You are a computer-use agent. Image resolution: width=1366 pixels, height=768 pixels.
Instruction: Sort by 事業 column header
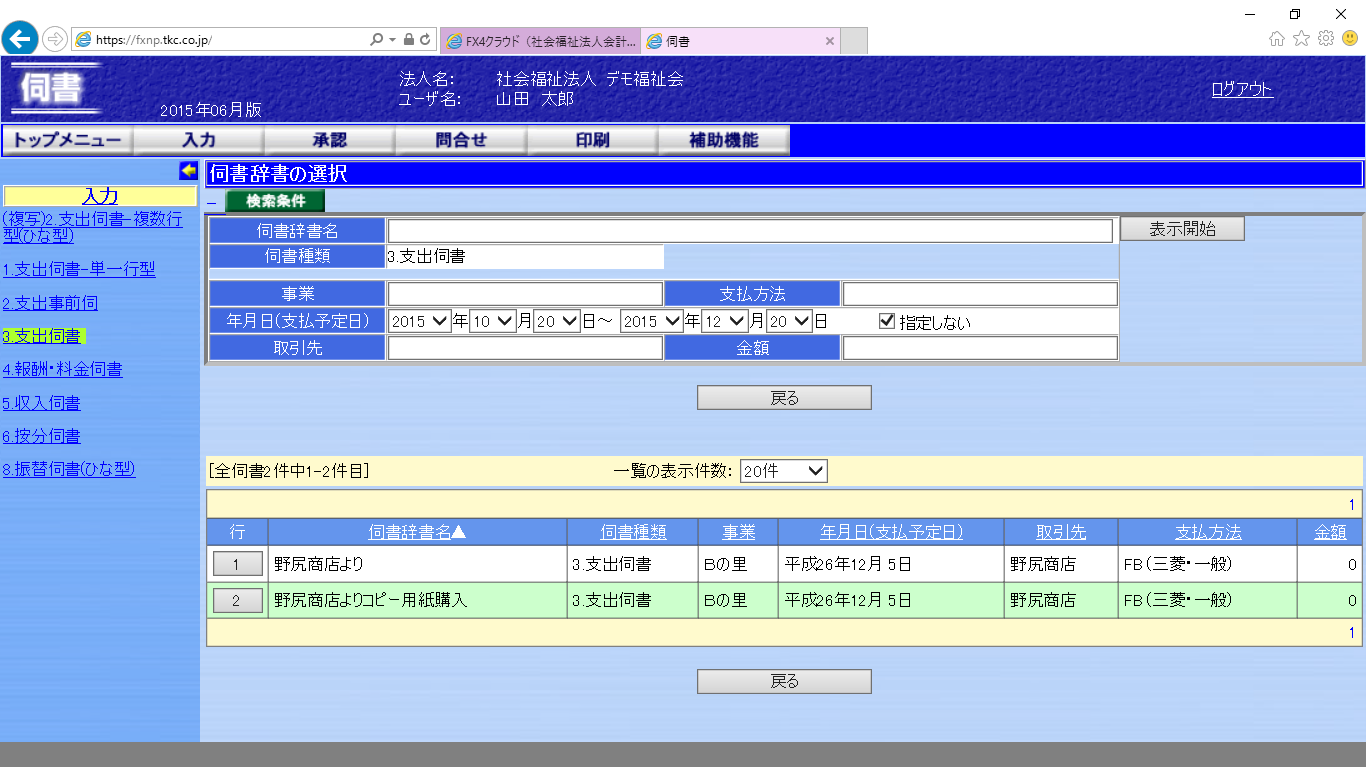coord(739,533)
